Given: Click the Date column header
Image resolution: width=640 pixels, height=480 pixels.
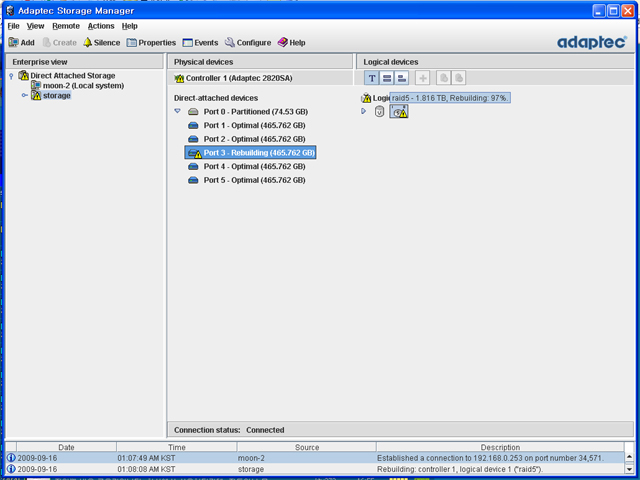Looking at the screenshot, I should 66,447.
